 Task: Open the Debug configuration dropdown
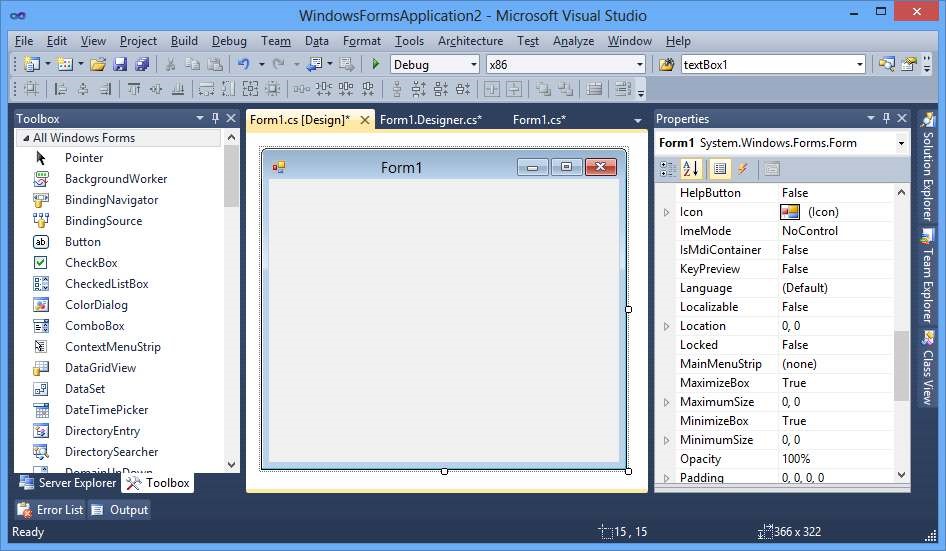[435, 65]
